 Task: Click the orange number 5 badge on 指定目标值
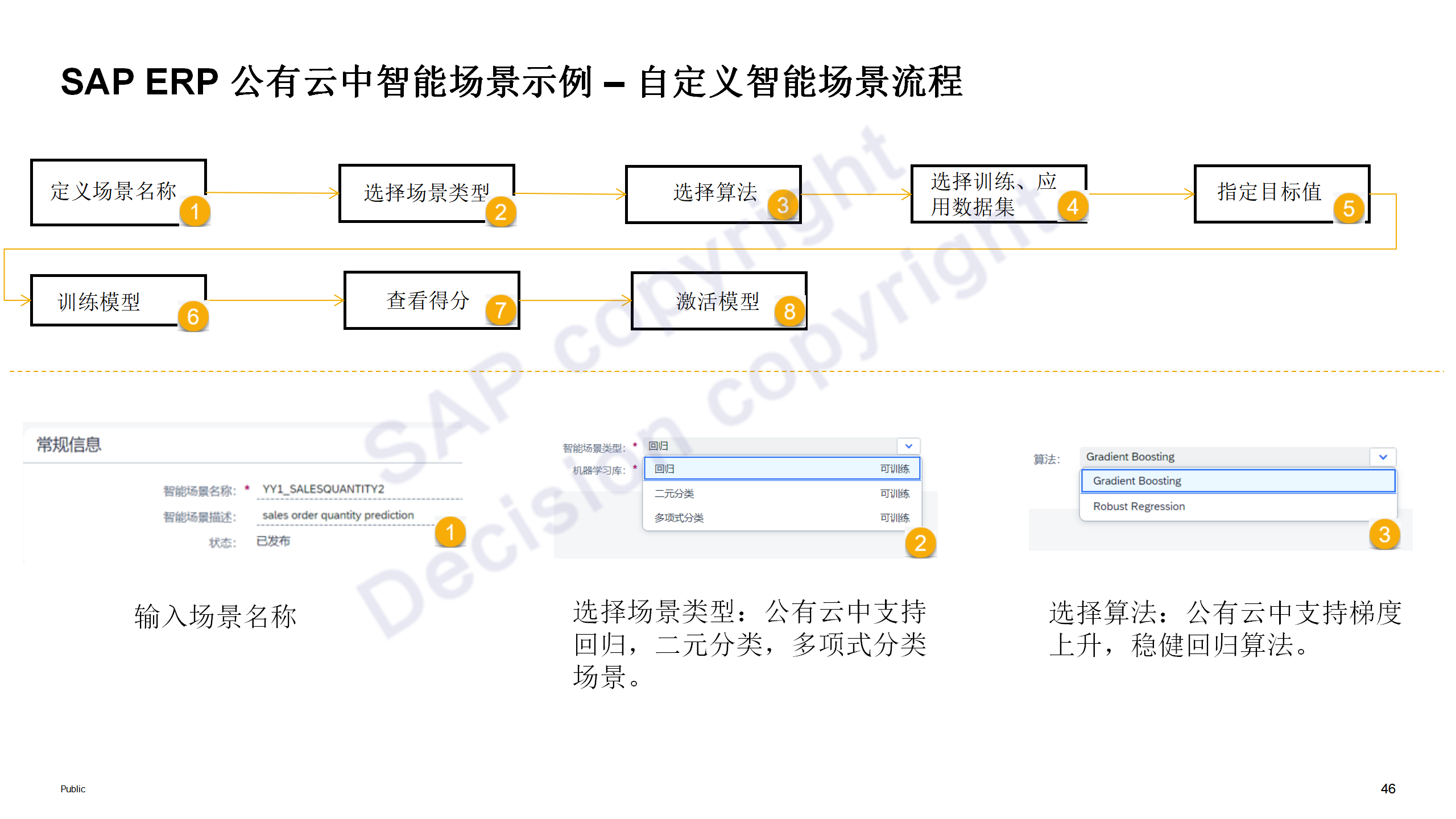tap(1349, 208)
